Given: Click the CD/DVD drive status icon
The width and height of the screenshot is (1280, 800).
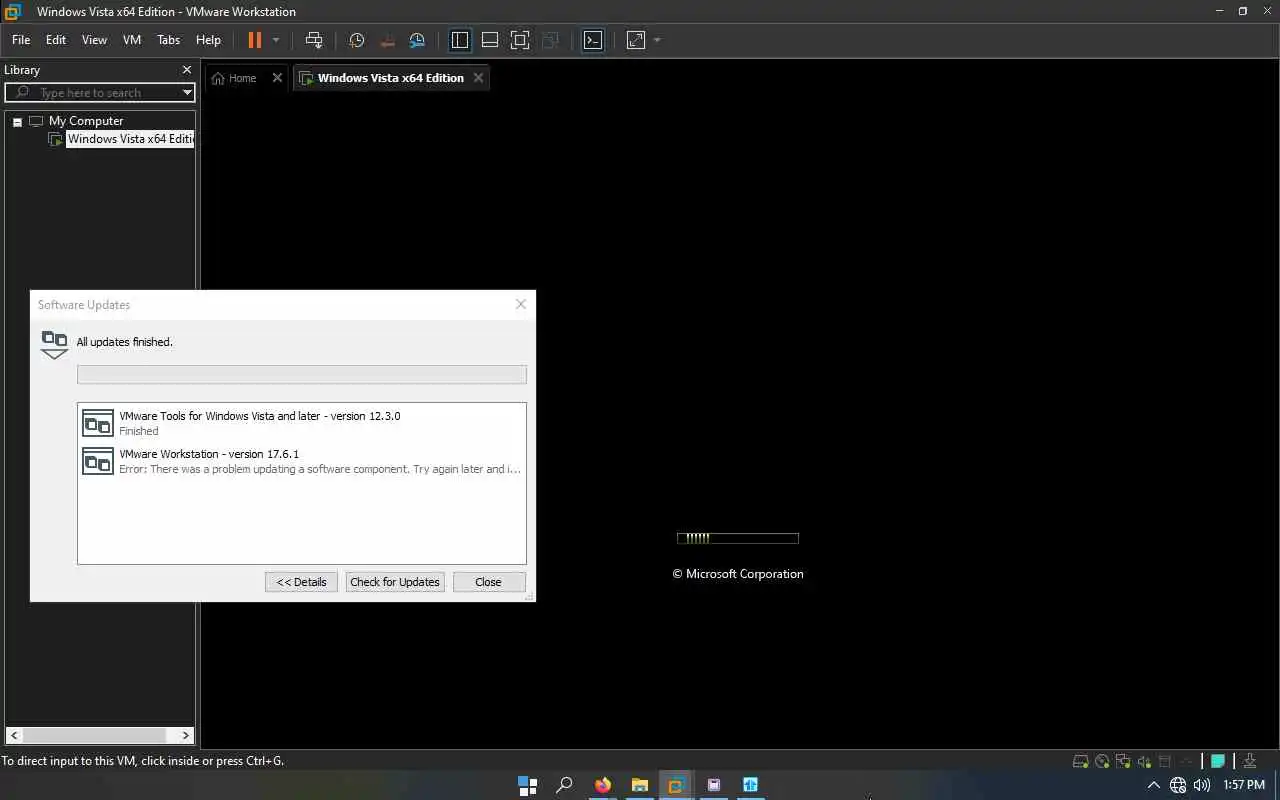Looking at the screenshot, I should 1102,761.
